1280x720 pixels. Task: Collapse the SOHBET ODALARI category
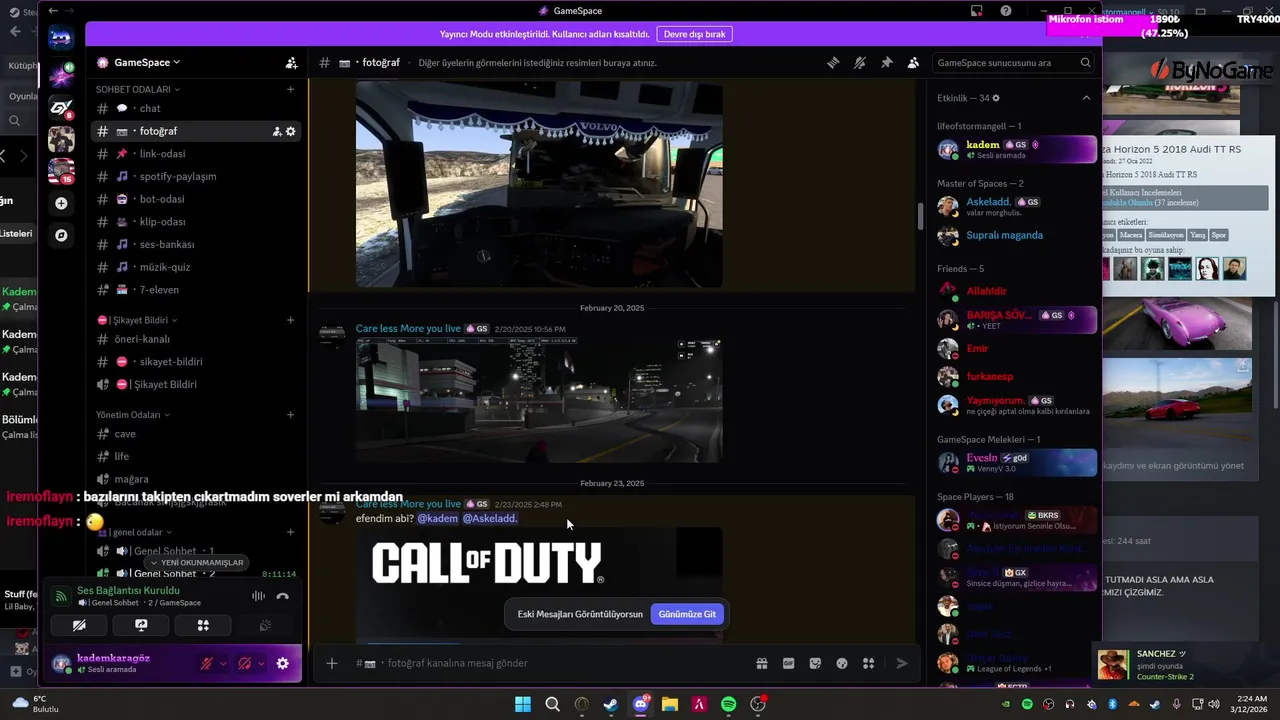coord(137,89)
